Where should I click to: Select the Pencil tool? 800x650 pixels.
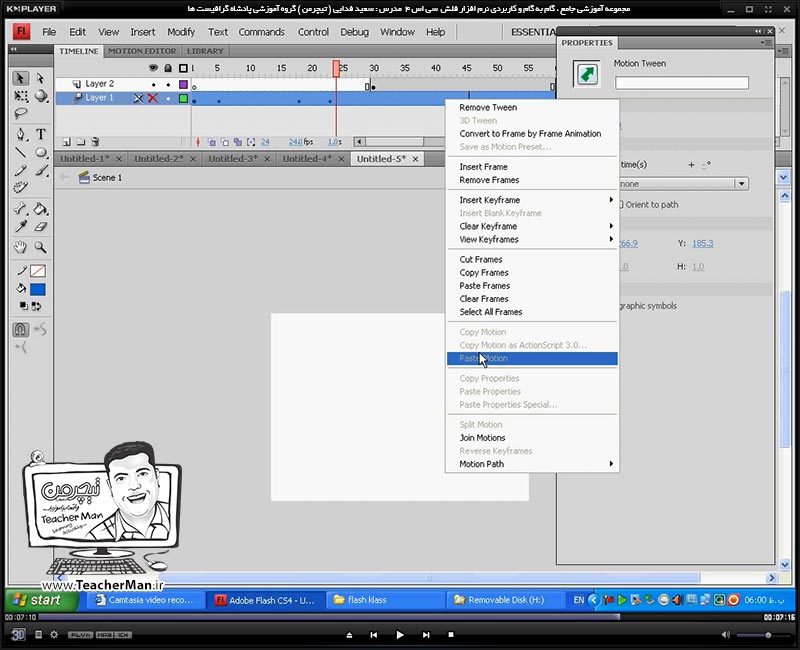point(20,170)
